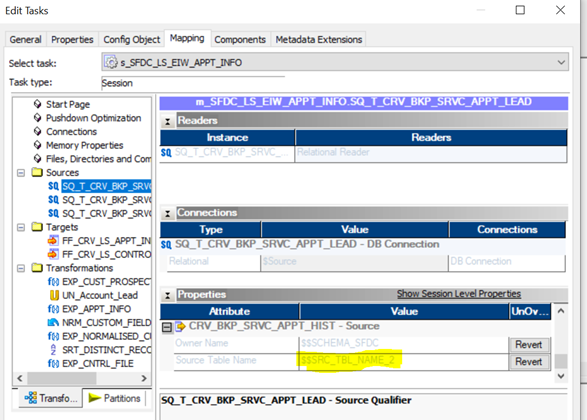Collapse CRV_BKP_SRVC_APPT_HIST source group
587x420 pixels.
coord(167,328)
